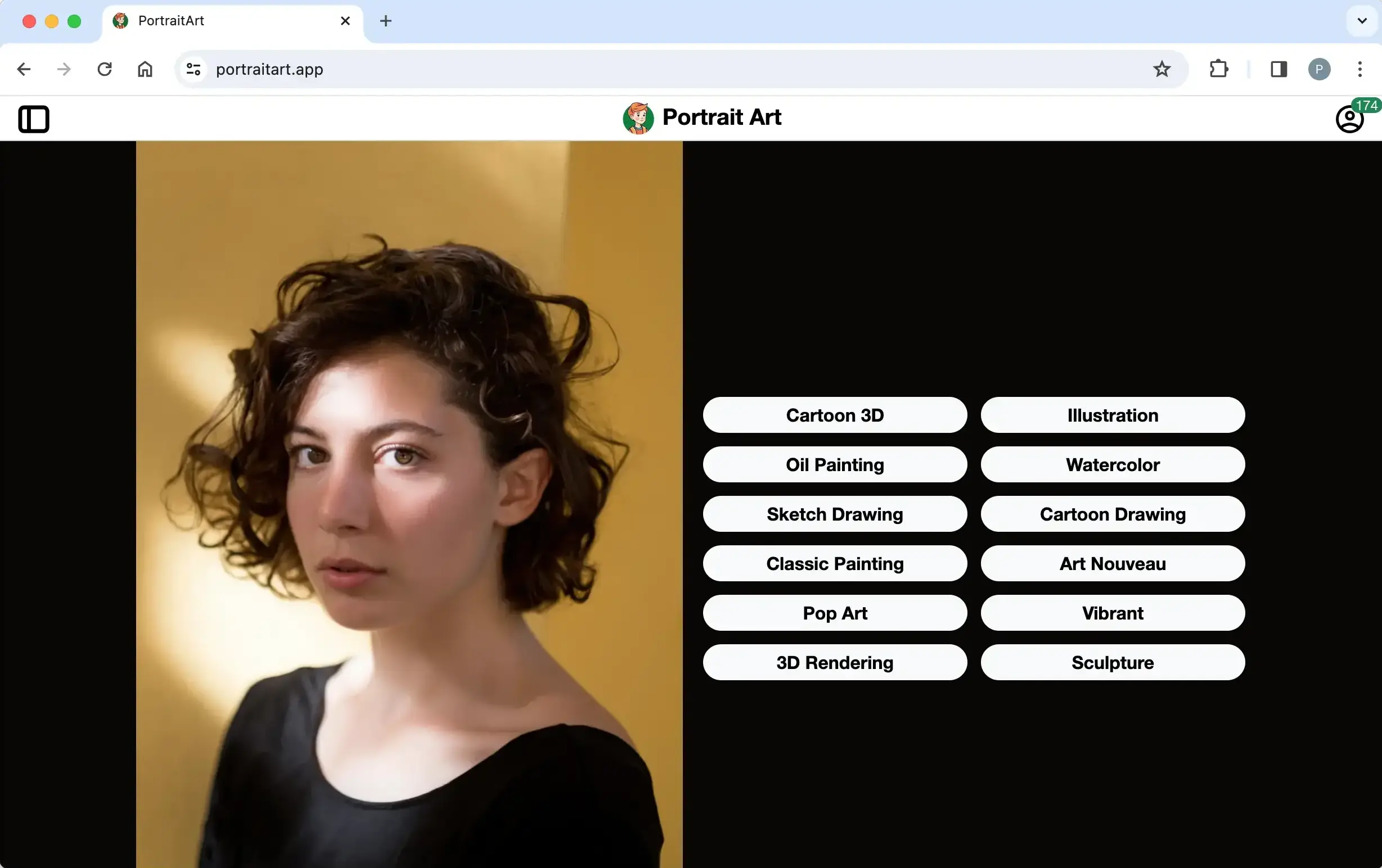Select the Oil Painting art style
This screenshot has width=1382, height=868.
point(834,464)
